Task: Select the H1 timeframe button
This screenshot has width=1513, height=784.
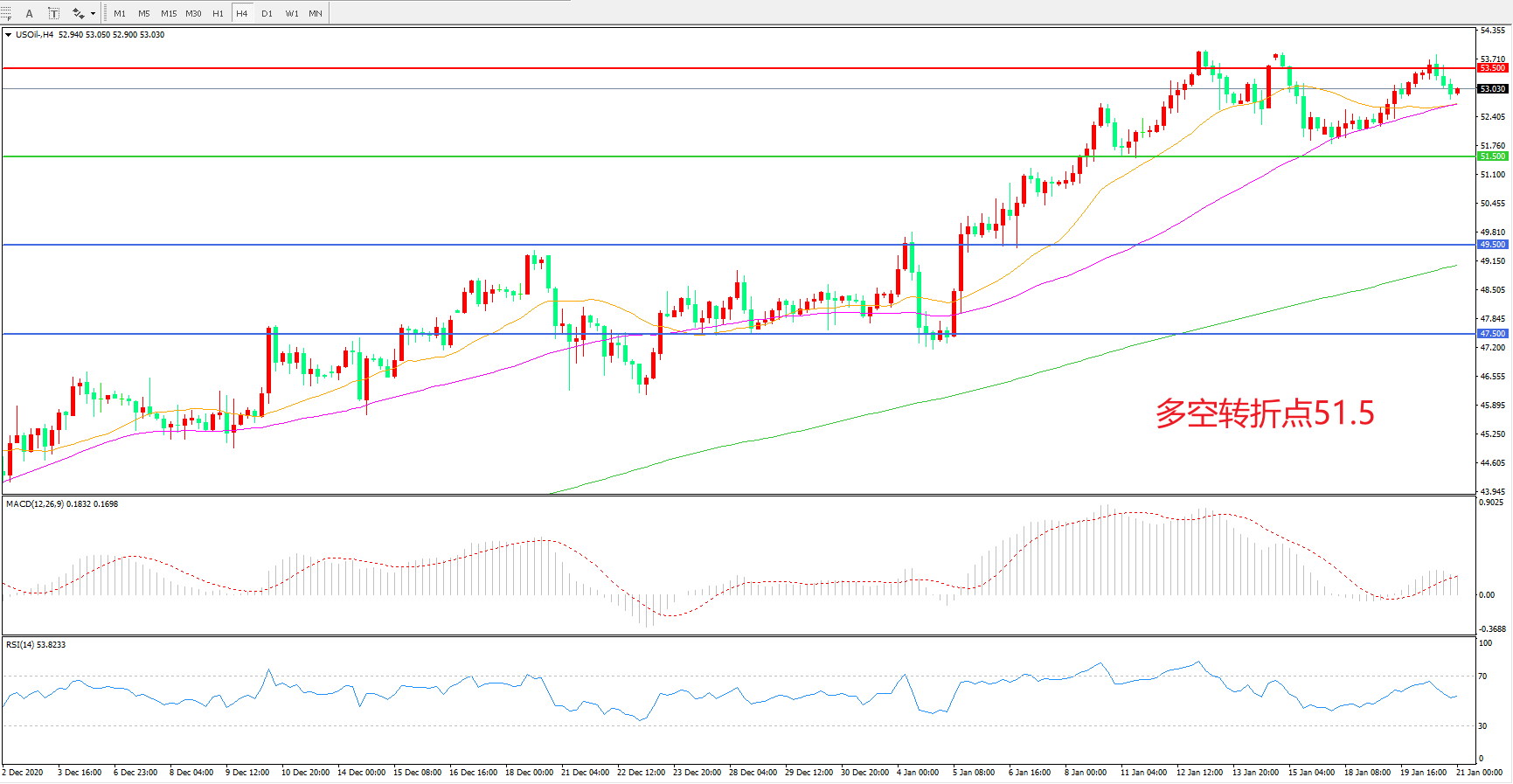Action: [218, 13]
